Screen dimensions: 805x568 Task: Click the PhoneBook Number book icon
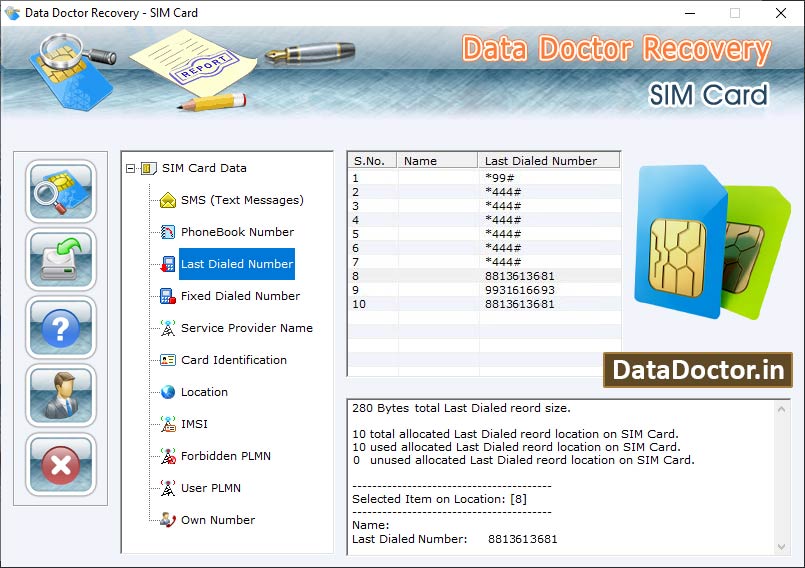168,232
